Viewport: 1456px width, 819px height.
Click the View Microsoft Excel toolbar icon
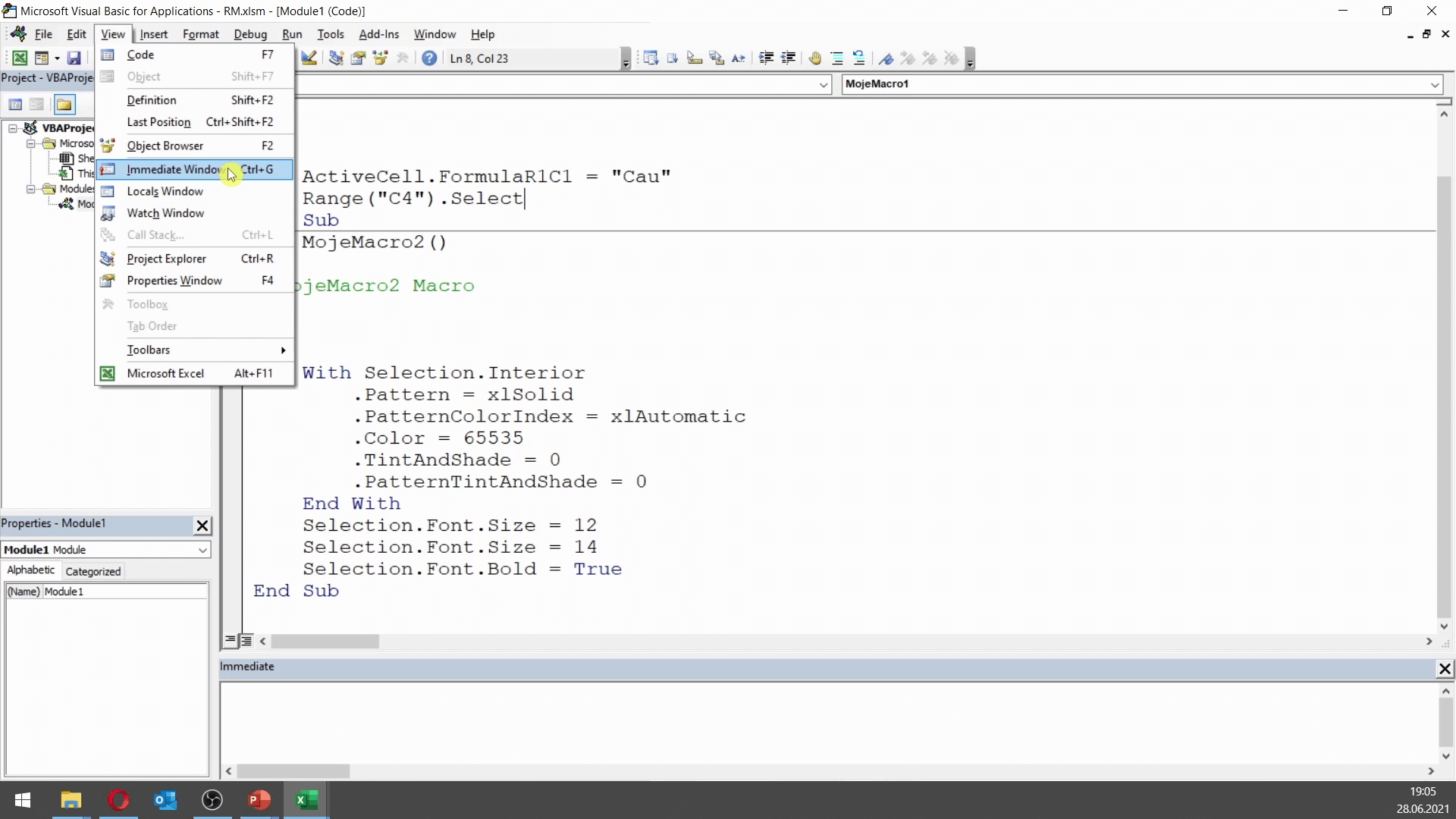click(x=20, y=58)
